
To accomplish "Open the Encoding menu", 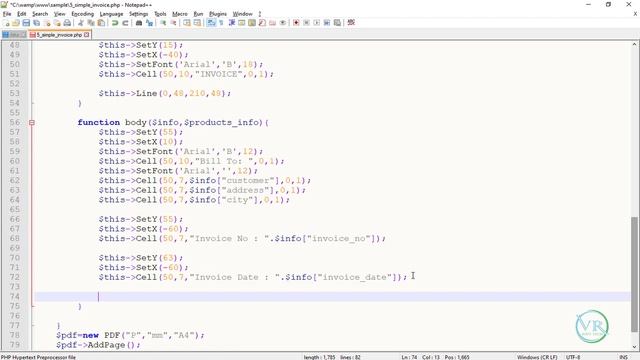I will [x=82, y=14].
